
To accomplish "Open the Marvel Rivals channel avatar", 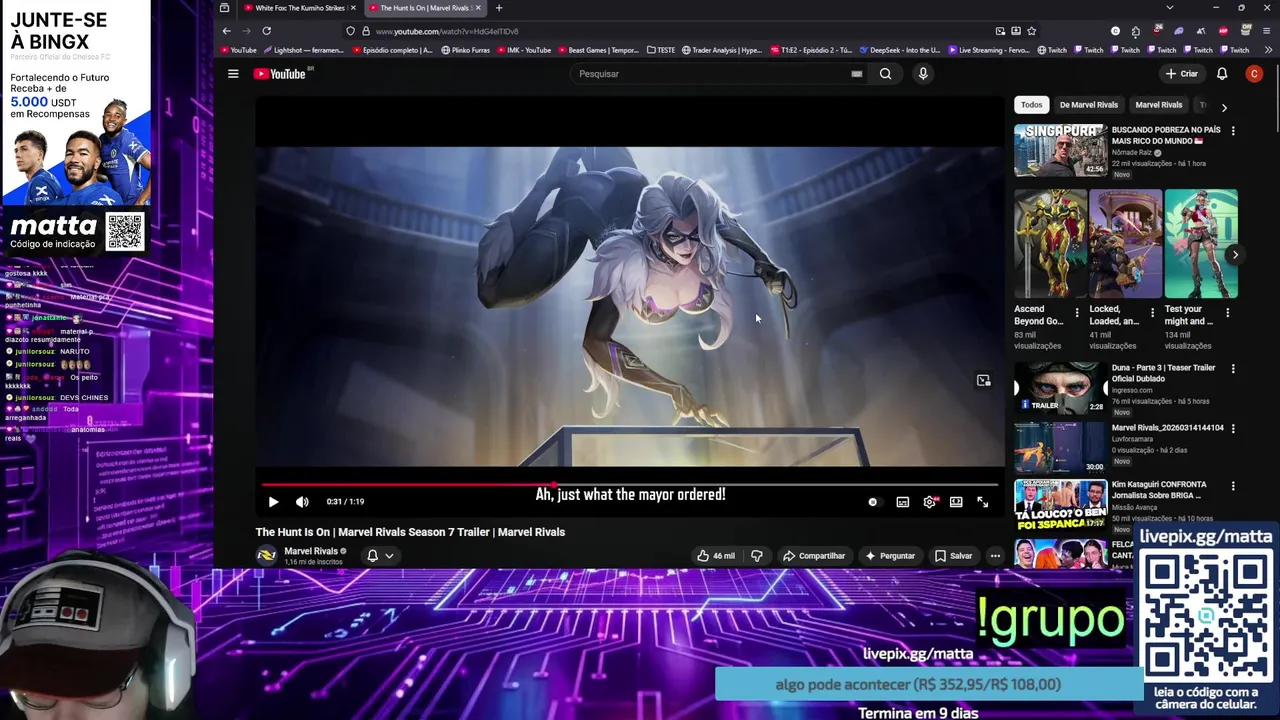I will [x=266, y=556].
